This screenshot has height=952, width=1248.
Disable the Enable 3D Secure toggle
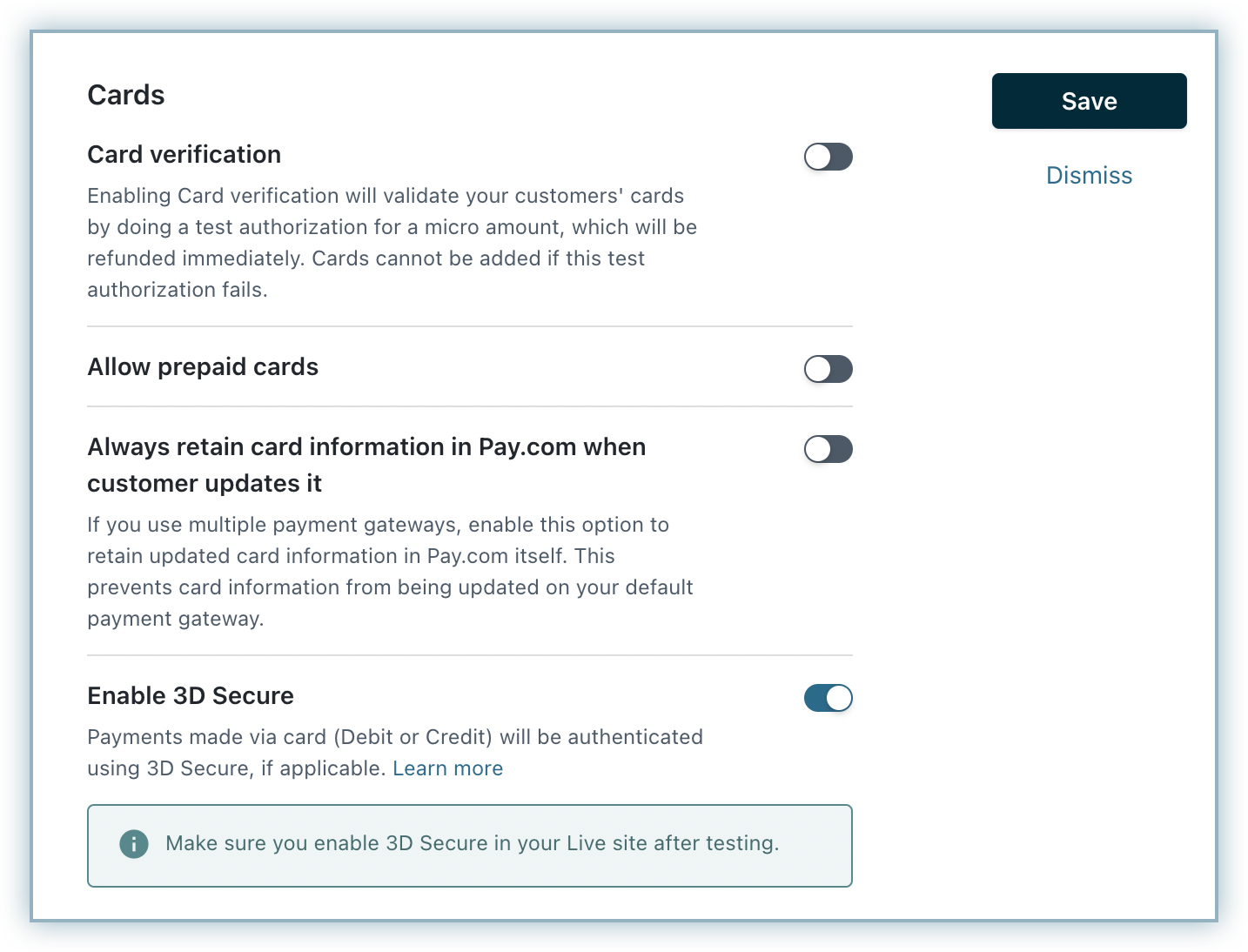click(x=828, y=698)
